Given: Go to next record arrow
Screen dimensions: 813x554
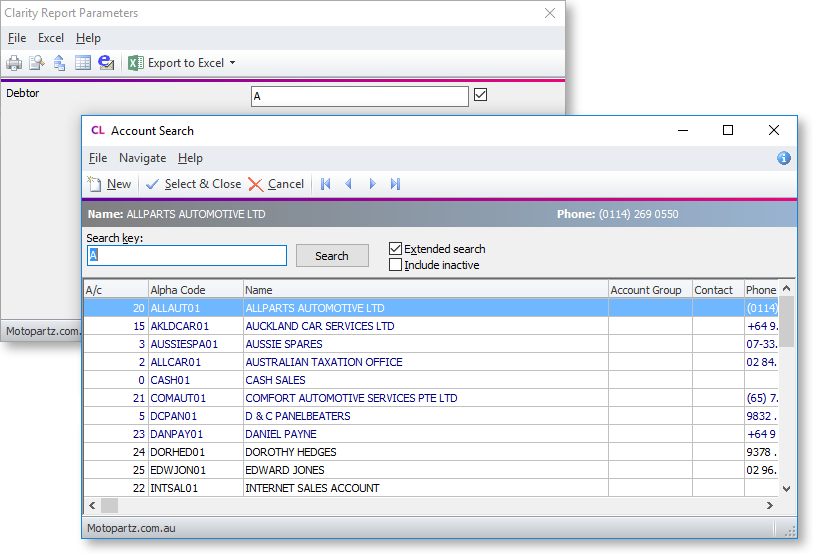Looking at the screenshot, I should point(372,184).
